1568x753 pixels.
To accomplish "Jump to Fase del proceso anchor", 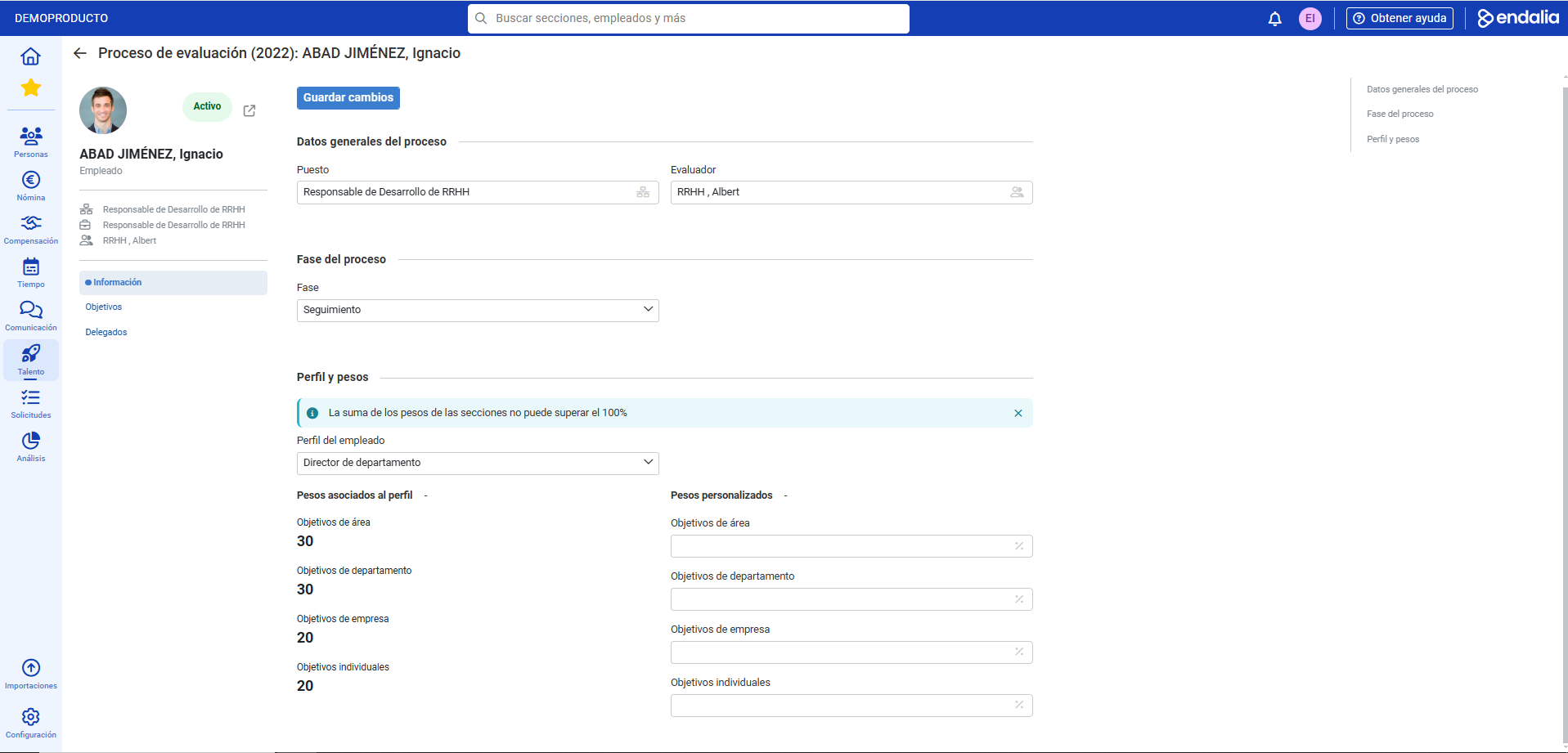I will click(x=1400, y=114).
